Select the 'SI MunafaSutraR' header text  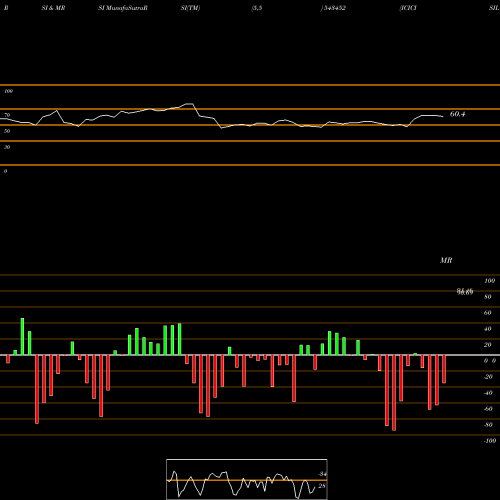coord(123,8)
